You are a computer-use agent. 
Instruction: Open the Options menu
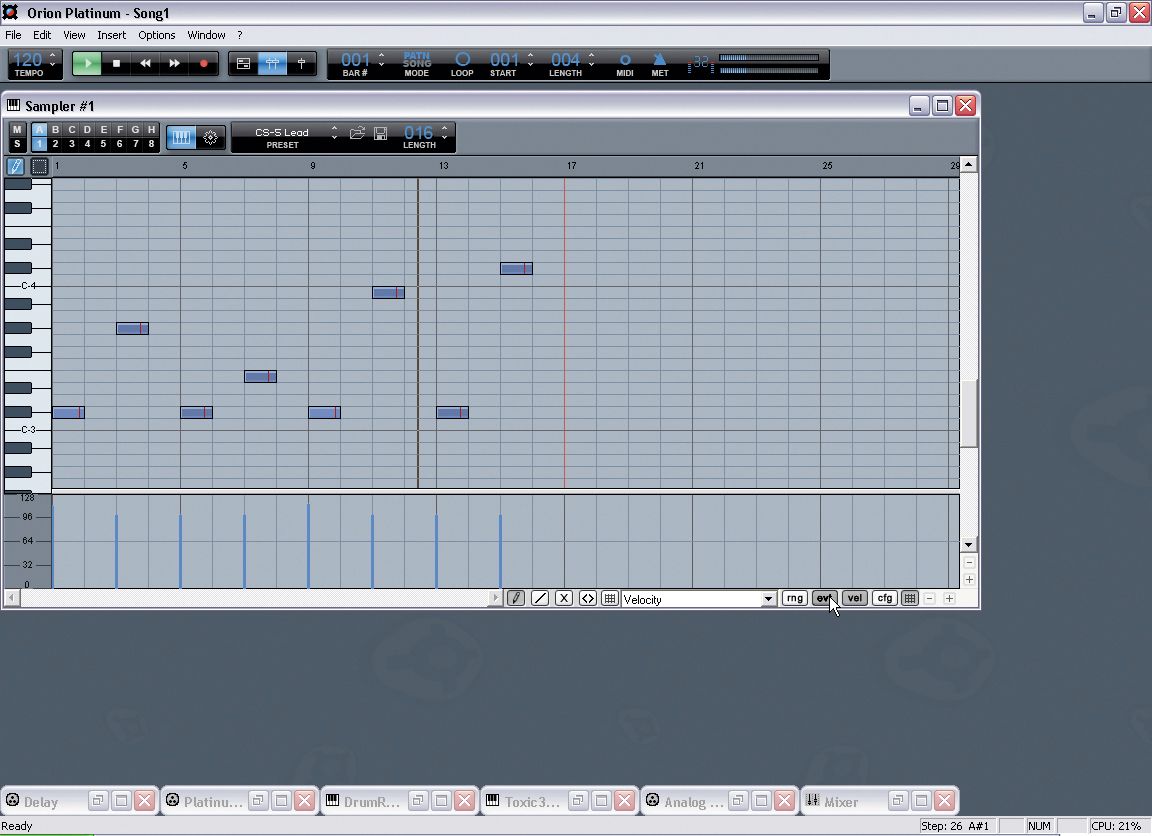tap(156, 35)
